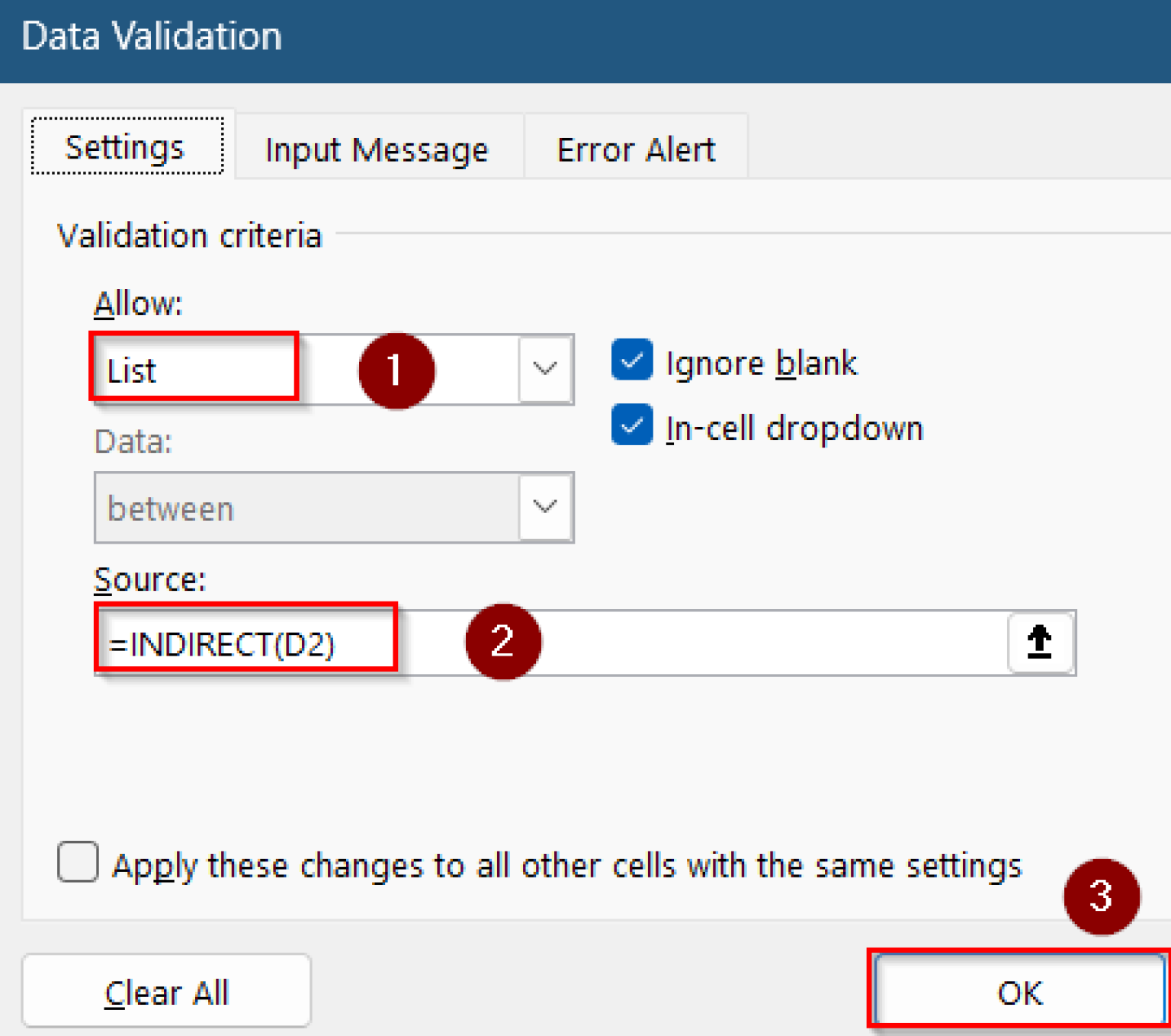Select the Settings tab
Screen dimensions: 1171x1036
click(x=125, y=148)
